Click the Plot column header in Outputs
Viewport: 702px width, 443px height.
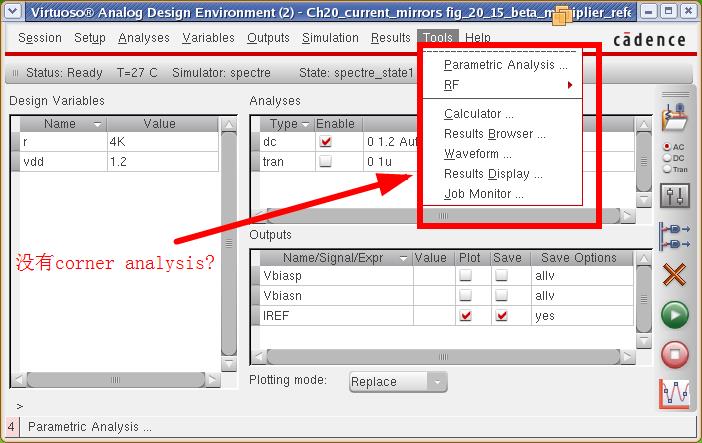click(x=473, y=258)
